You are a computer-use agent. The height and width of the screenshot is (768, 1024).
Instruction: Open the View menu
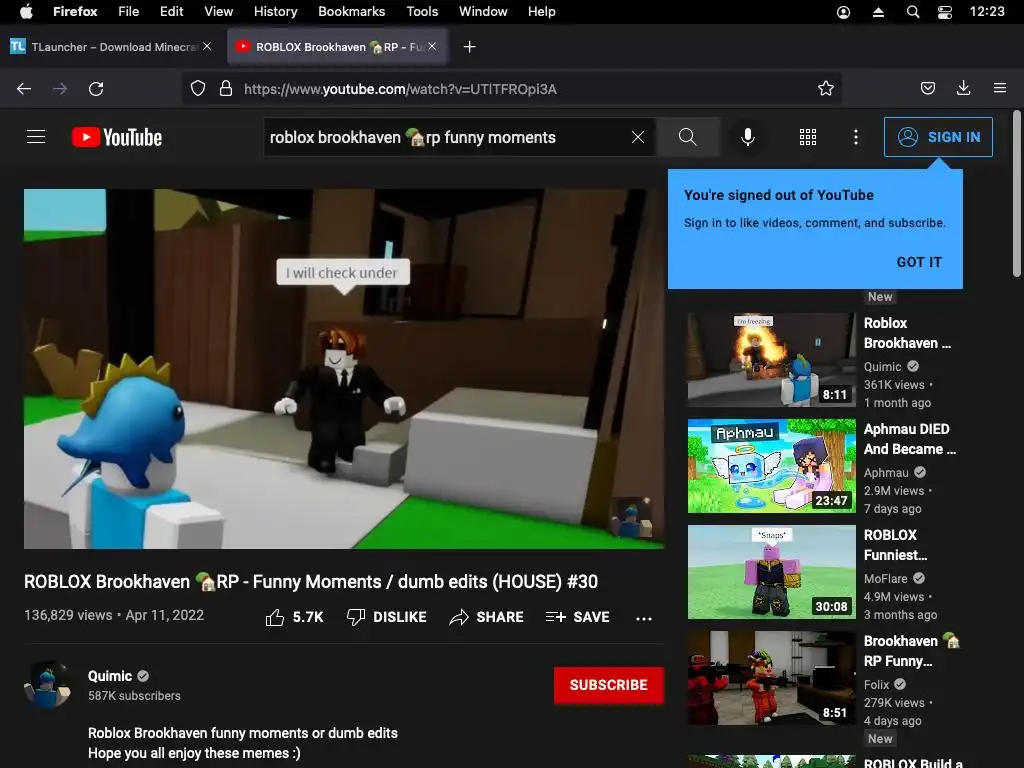click(219, 11)
